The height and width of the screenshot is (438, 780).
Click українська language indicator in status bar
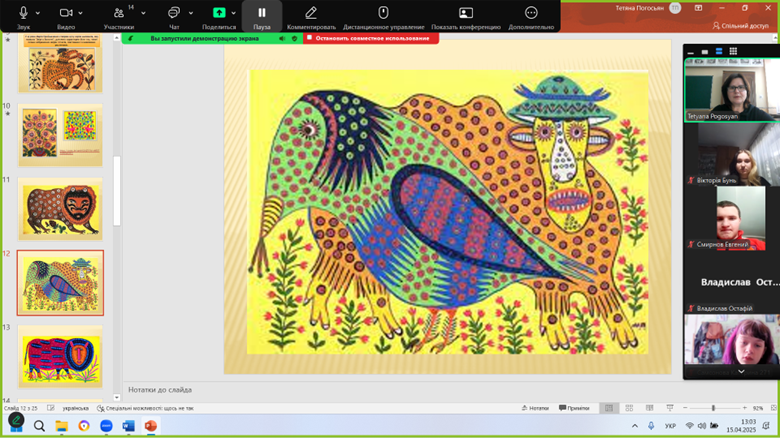coord(76,408)
